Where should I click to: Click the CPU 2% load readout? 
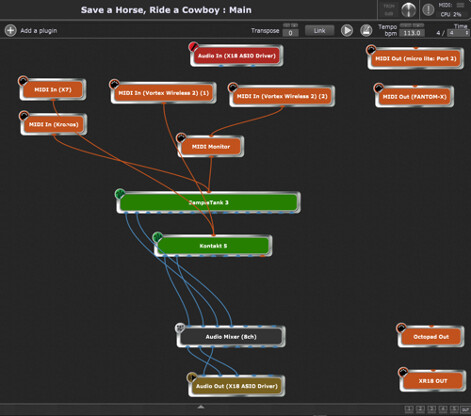pyautogui.click(x=451, y=14)
